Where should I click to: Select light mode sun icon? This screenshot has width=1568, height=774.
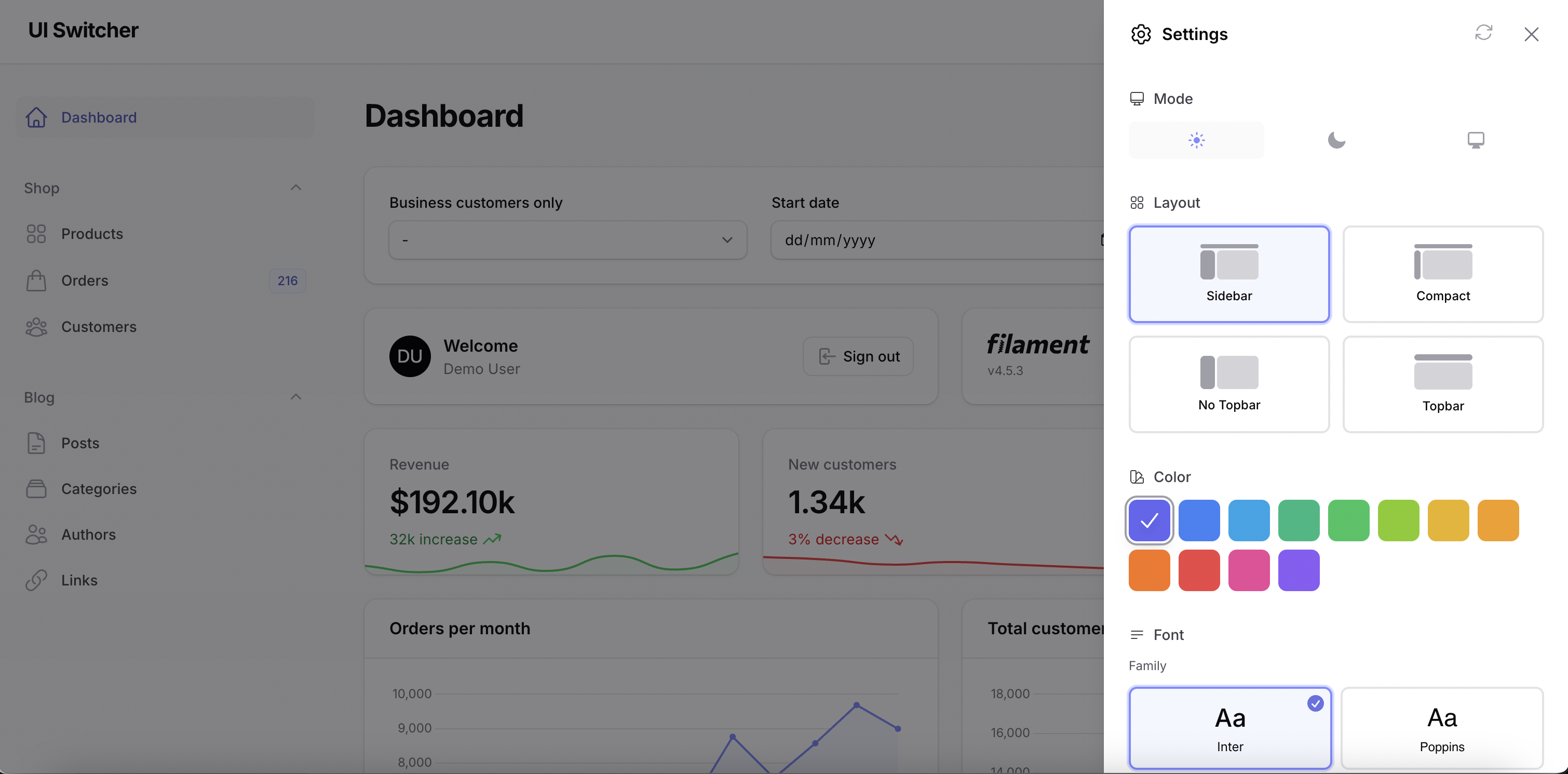tap(1196, 140)
